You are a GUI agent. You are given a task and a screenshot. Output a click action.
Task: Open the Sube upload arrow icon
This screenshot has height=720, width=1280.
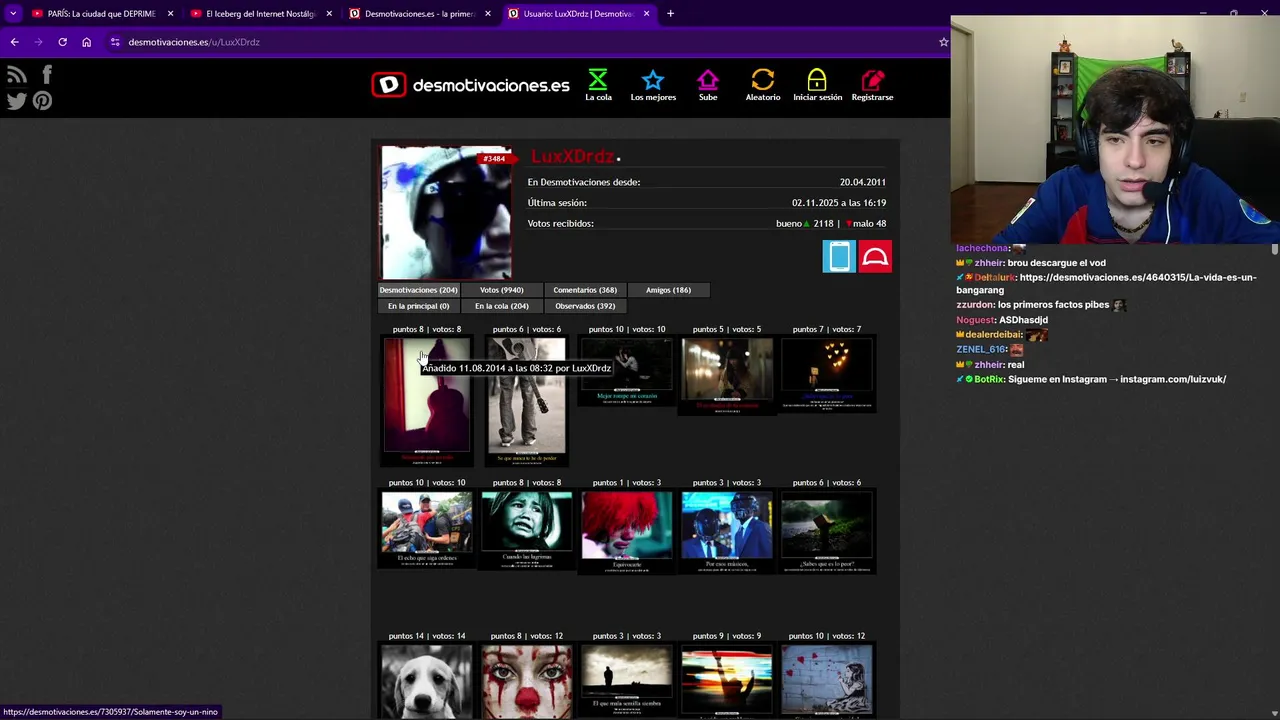coord(708,85)
